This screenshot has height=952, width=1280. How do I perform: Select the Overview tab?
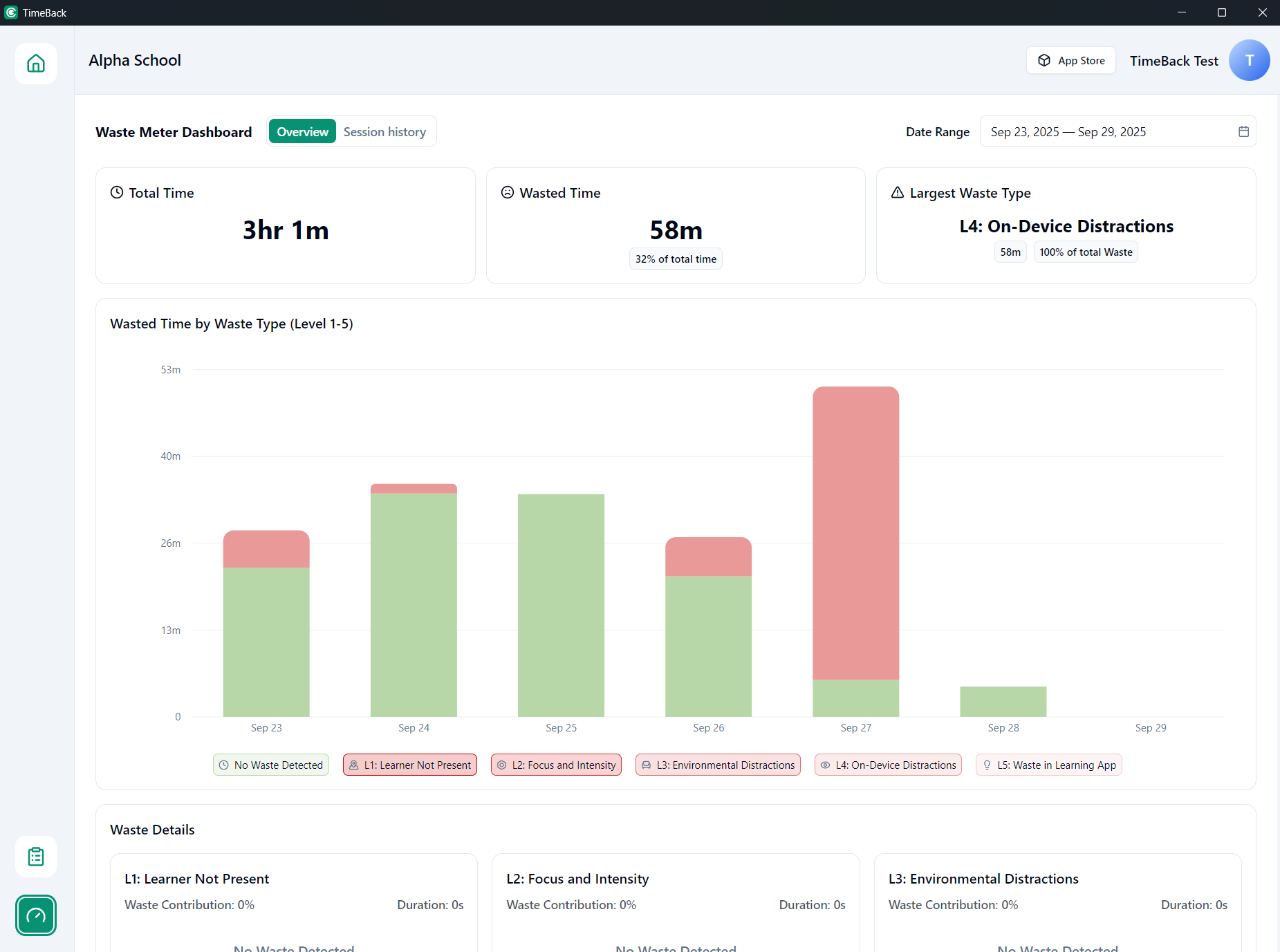pos(302,131)
